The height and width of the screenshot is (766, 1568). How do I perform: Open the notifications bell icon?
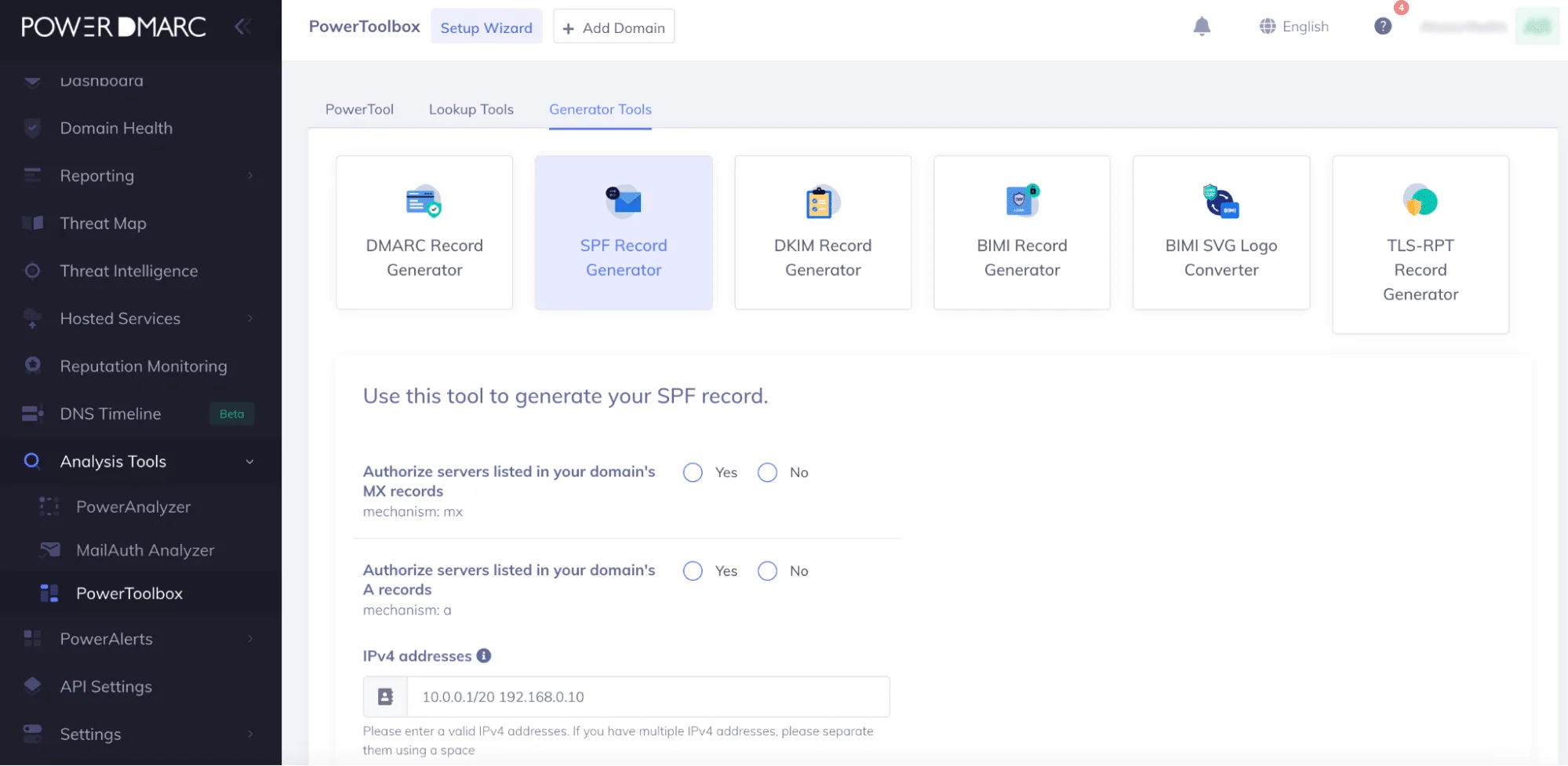tap(1202, 27)
